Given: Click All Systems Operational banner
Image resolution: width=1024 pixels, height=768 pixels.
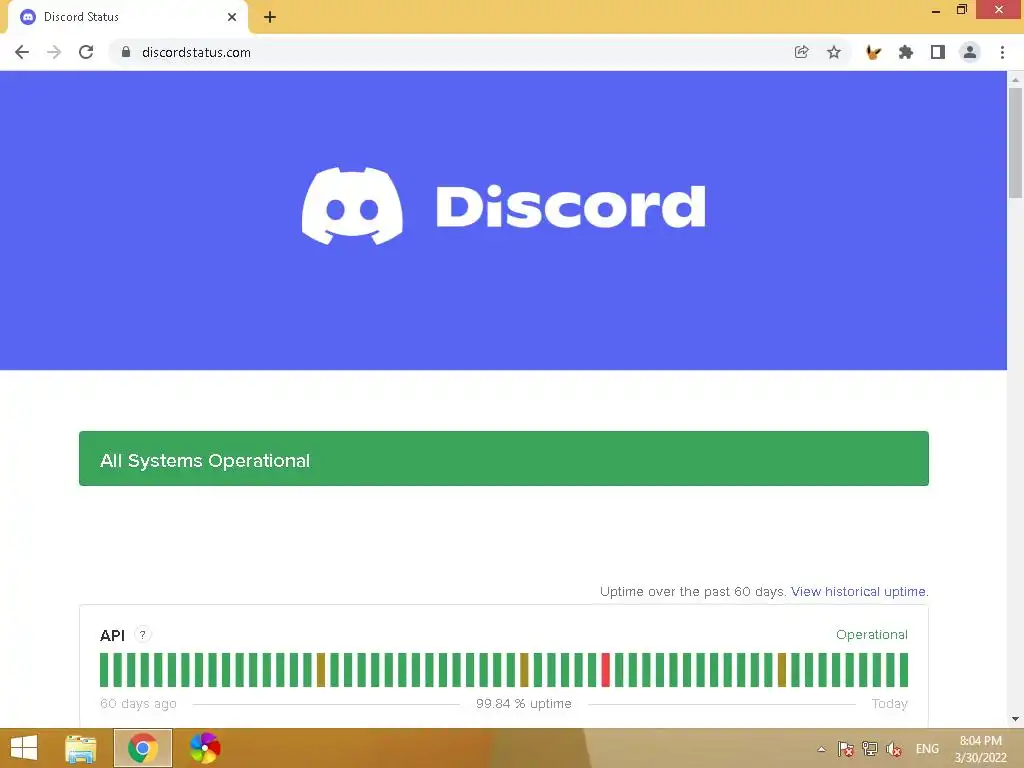Looking at the screenshot, I should click(504, 458).
